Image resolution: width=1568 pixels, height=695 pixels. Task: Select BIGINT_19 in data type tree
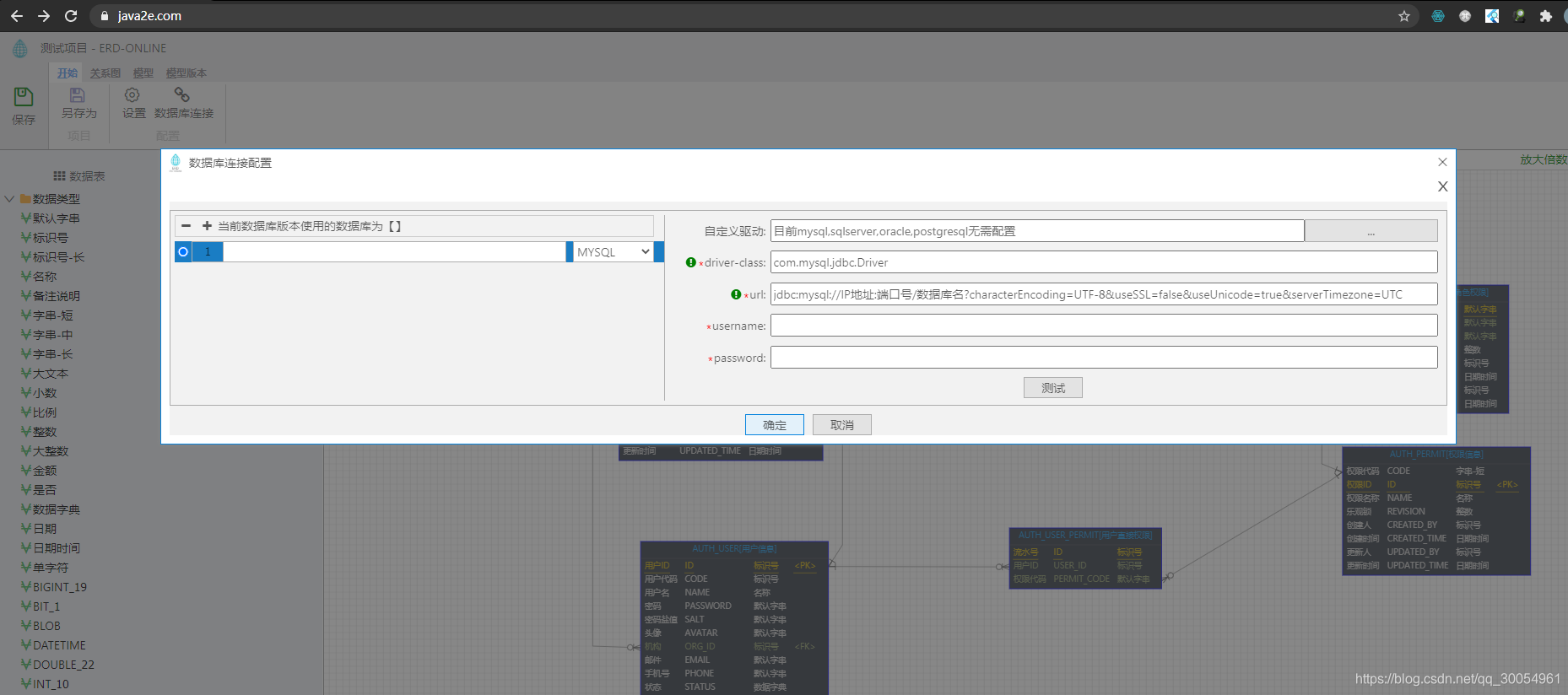[60, 587]
